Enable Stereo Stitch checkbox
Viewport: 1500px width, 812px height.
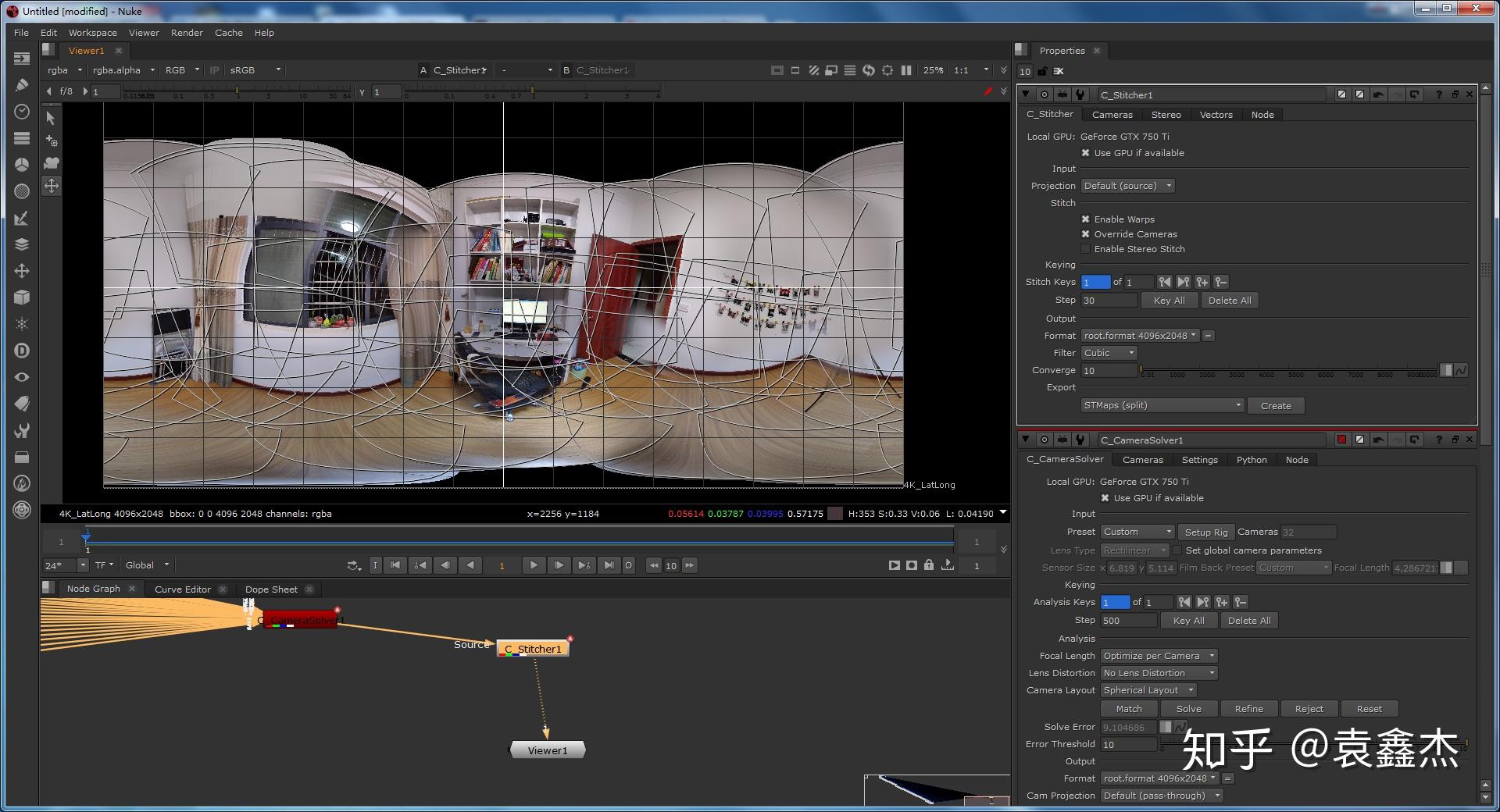1085,249
